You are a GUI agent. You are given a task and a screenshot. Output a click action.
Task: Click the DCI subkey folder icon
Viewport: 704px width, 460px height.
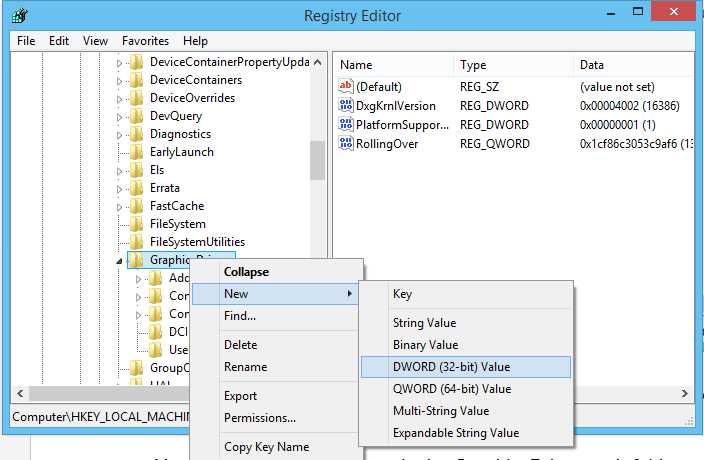point(155,332)
